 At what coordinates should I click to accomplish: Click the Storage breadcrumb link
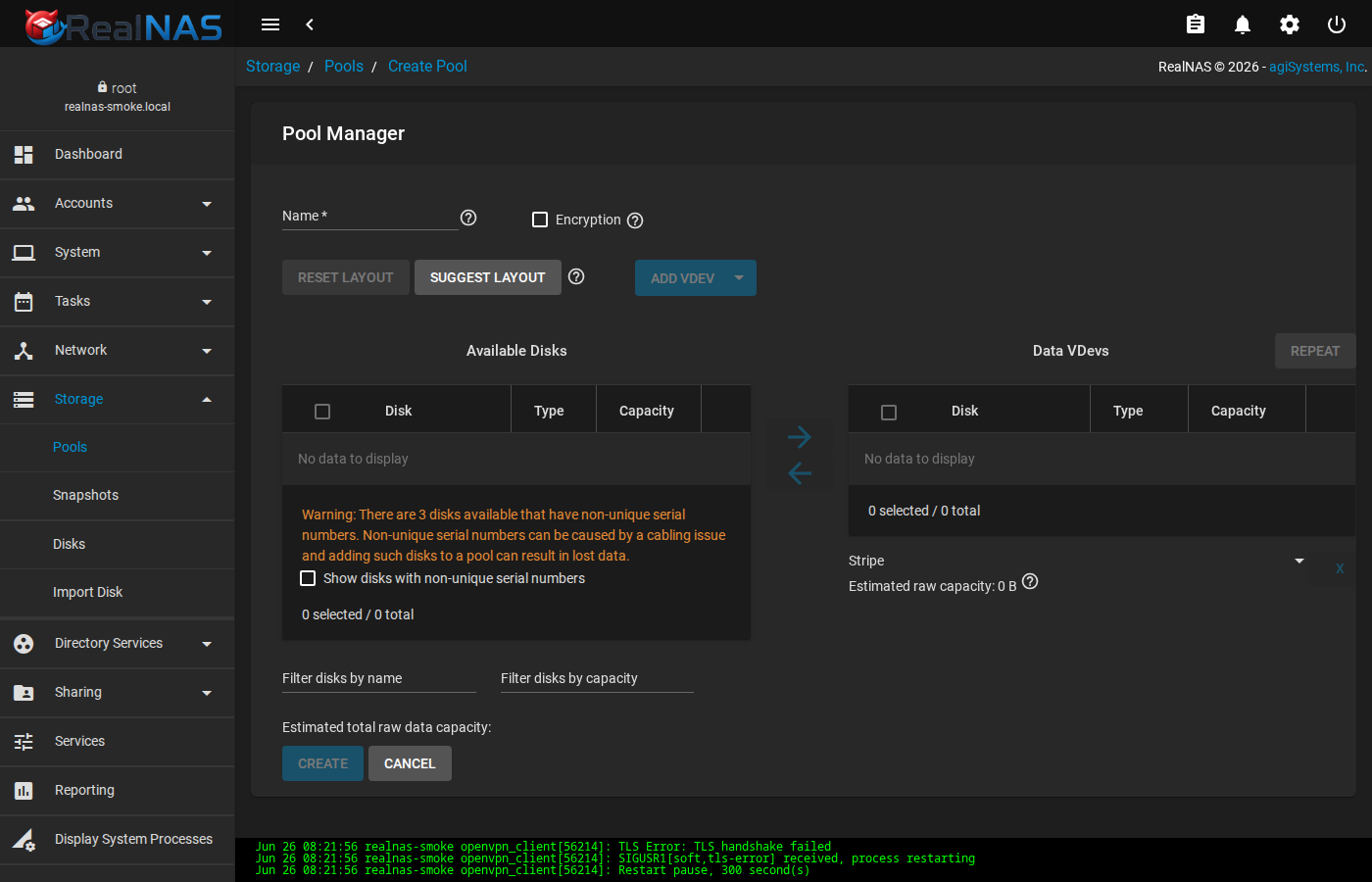(272, 66)
